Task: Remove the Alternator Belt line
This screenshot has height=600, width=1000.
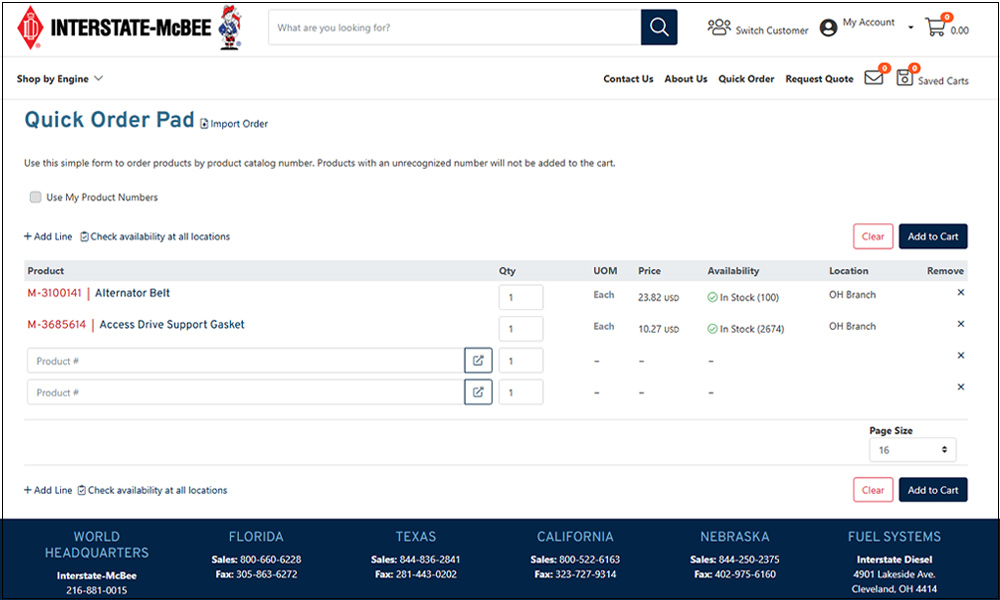Action: (960, 293)
